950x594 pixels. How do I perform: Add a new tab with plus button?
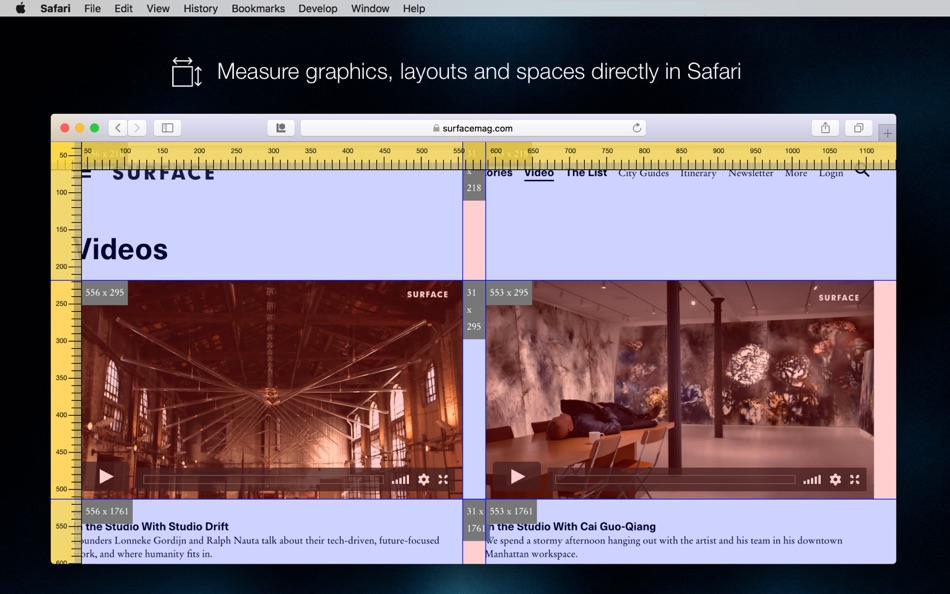887,133
